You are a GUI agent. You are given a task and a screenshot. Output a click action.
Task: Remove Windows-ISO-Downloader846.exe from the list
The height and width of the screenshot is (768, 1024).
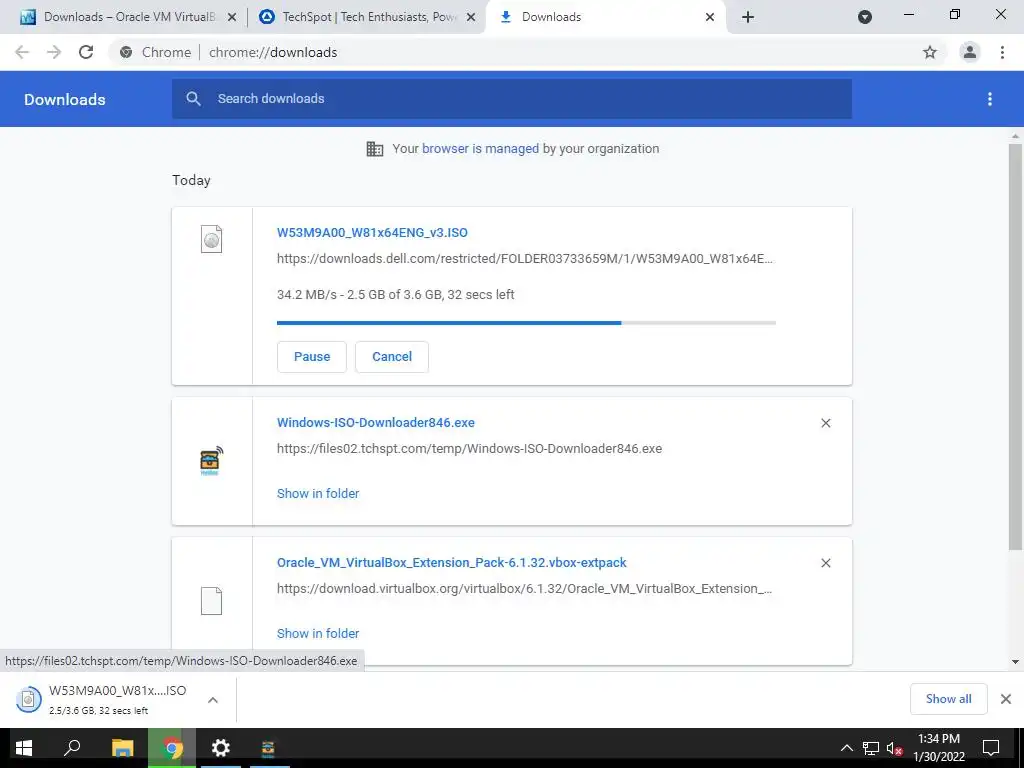click(x=825, y=423)
